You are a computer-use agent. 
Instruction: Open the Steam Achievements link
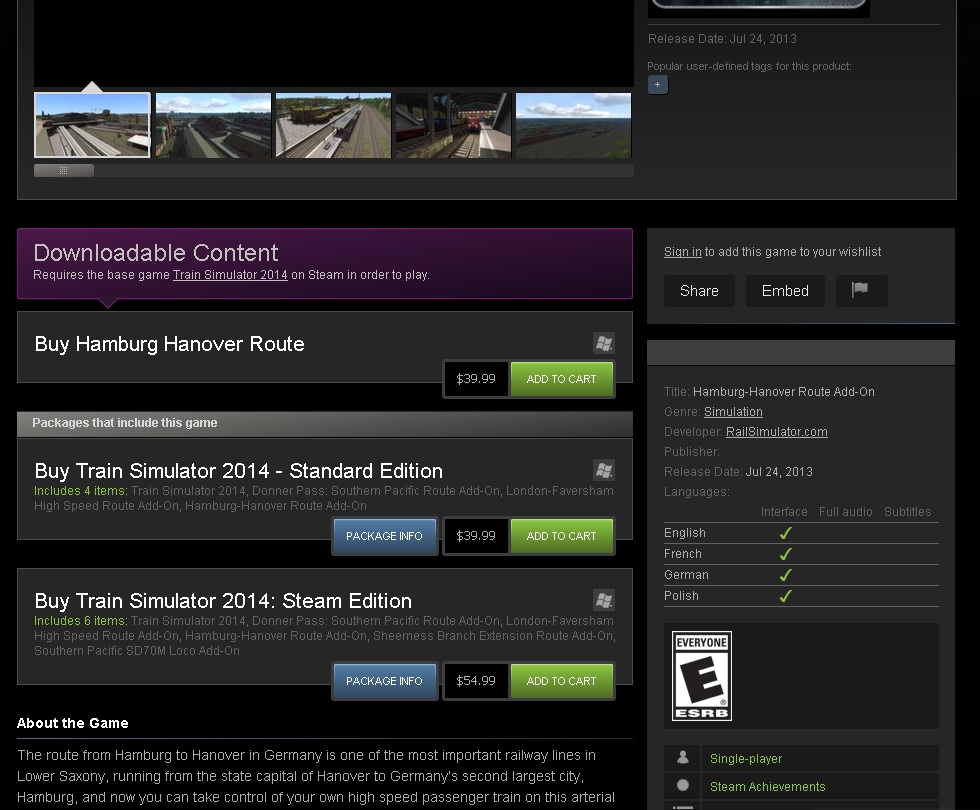click(768, 786)
